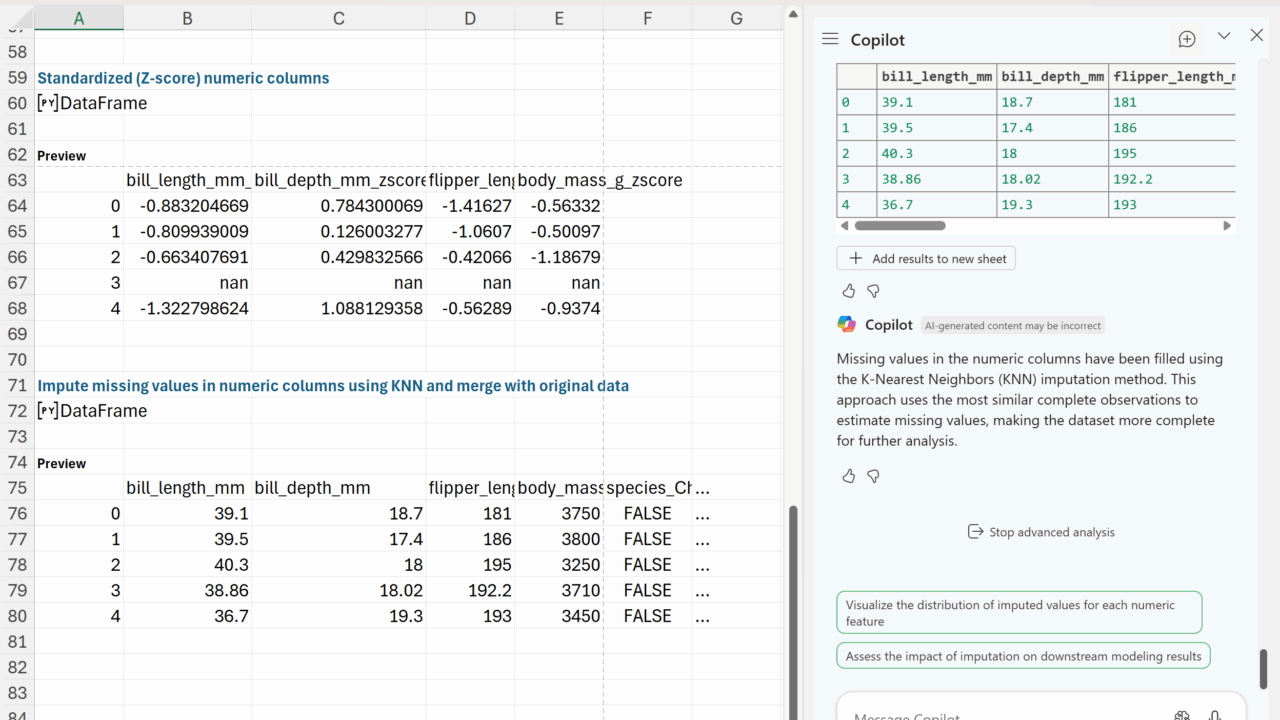This screenshot has height=720, width=1280.
Task: Close the Copilot pane
Action: pyautogui.click(x=1257, y=36)
